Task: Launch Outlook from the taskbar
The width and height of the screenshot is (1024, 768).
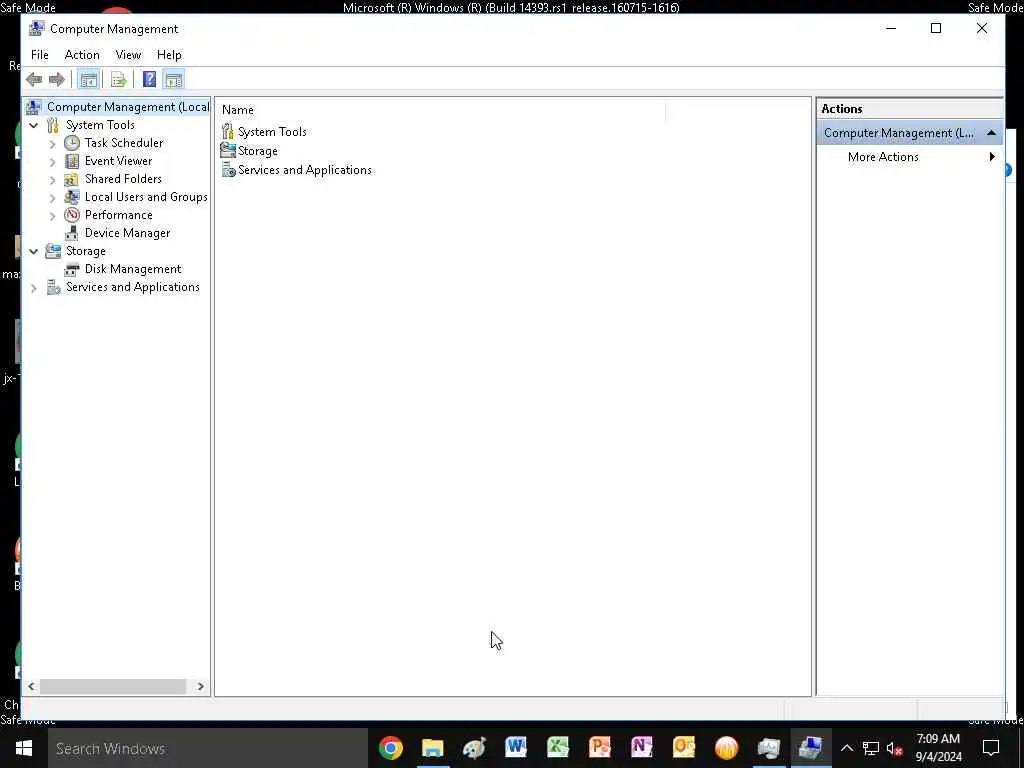Action: coord(684,748)
